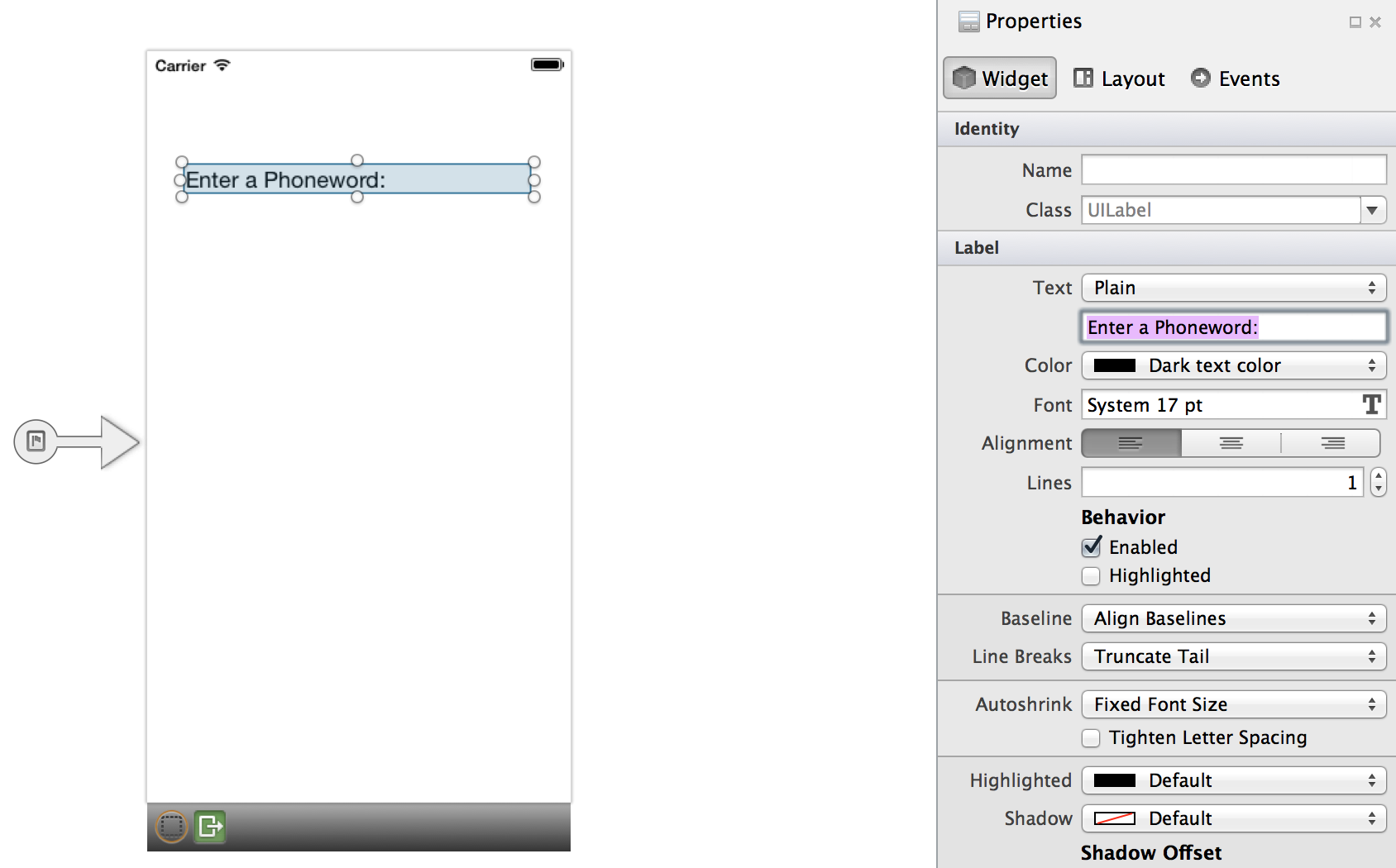Screen dimensions: 1396x868
Task: Select center text alignment
Action: (1231, 443)
